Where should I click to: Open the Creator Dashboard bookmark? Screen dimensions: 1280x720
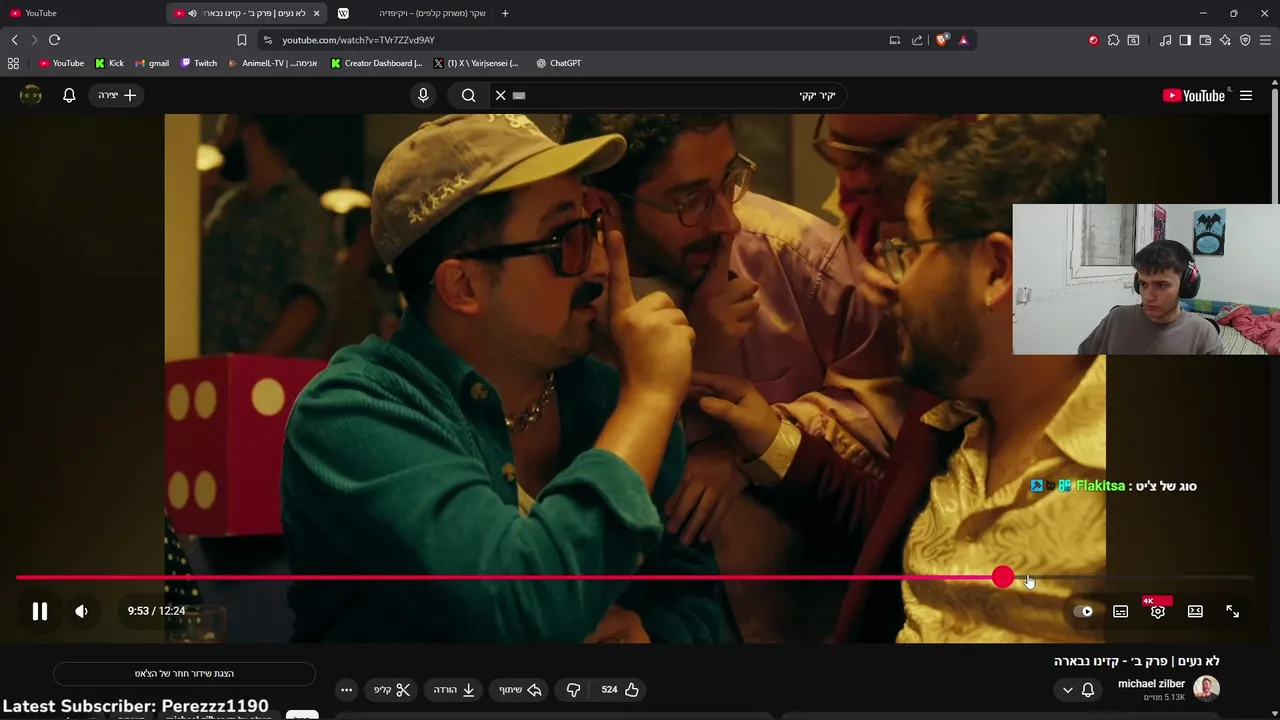[x=377, y=63]
